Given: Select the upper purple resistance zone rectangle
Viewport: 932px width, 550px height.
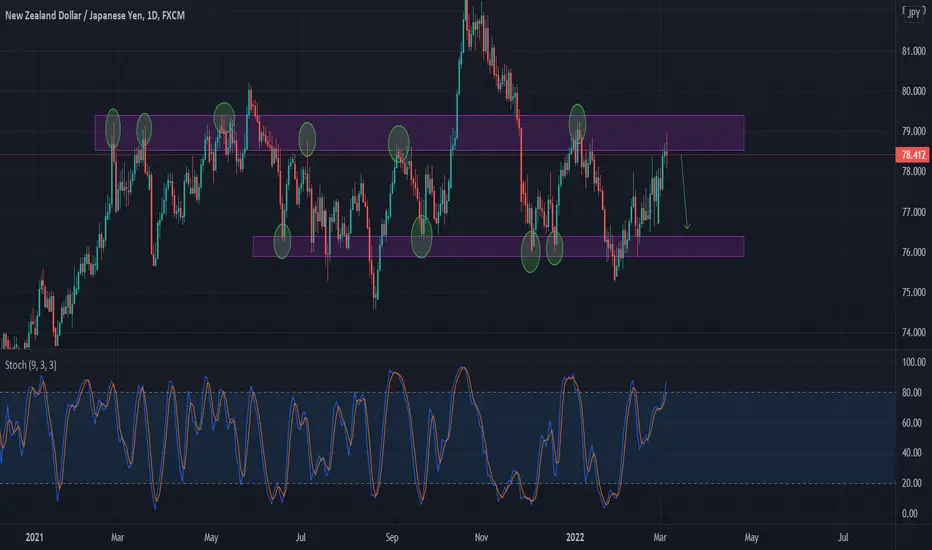Looking at the screenshot, I should (419, 133).
